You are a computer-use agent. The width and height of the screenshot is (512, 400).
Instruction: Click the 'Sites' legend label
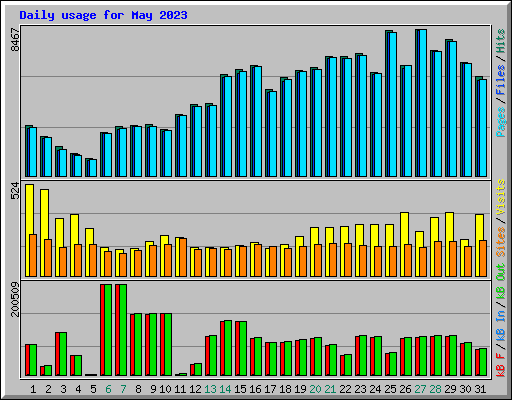tap(501, 242)
